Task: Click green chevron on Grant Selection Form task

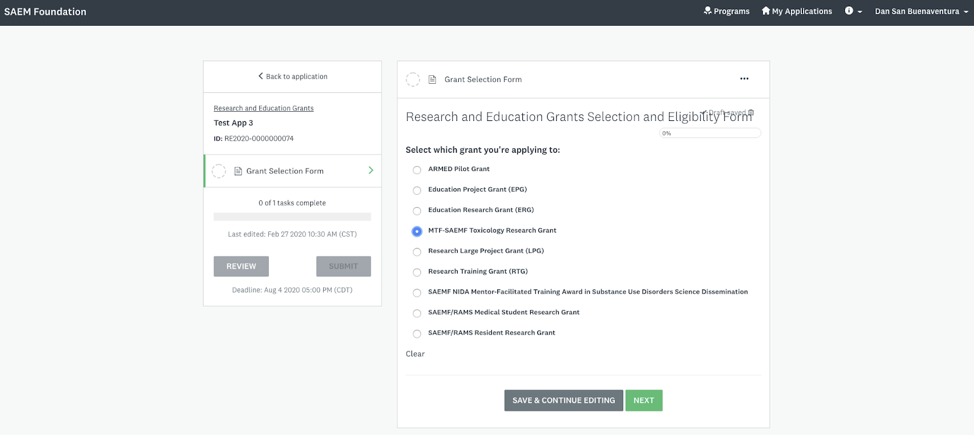Action: pos(371,171)
